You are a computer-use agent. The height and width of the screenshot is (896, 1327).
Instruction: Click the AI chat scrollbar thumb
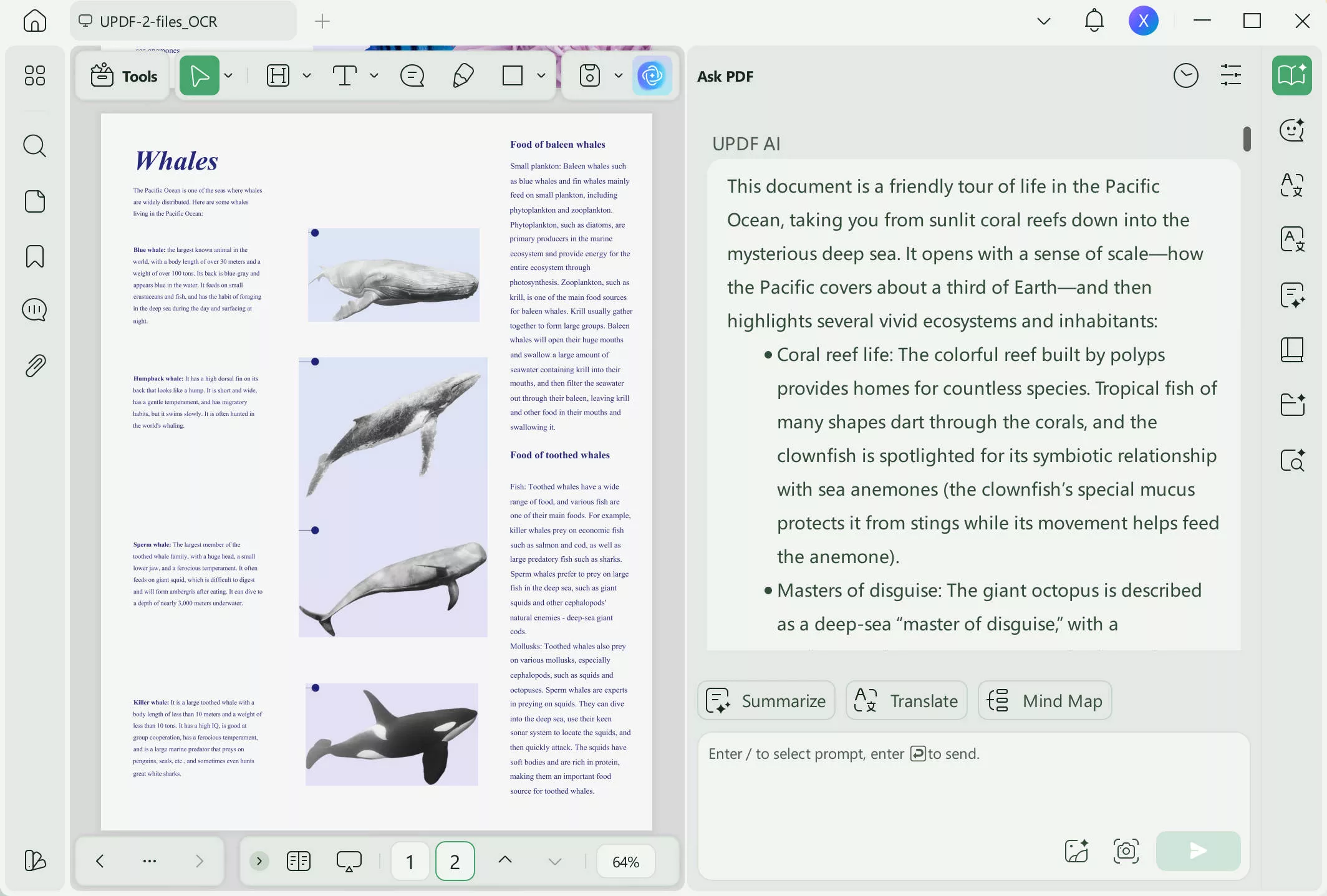pos(1247,138)
